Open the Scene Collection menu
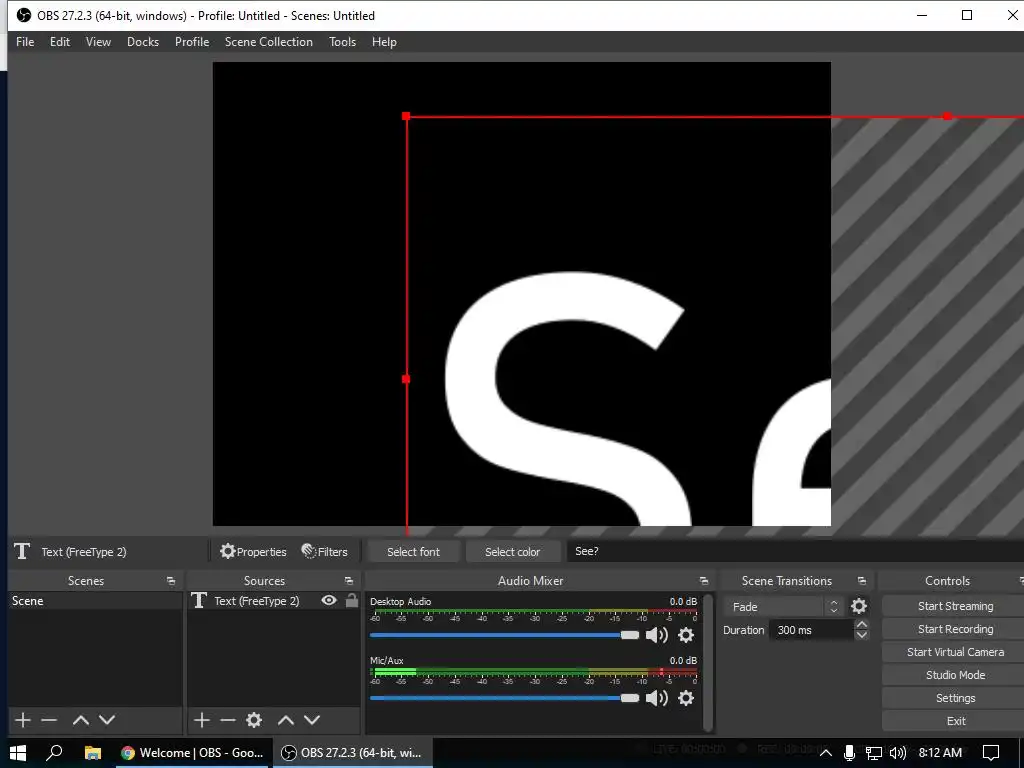 pyautogui.click(x=268, y=42)
